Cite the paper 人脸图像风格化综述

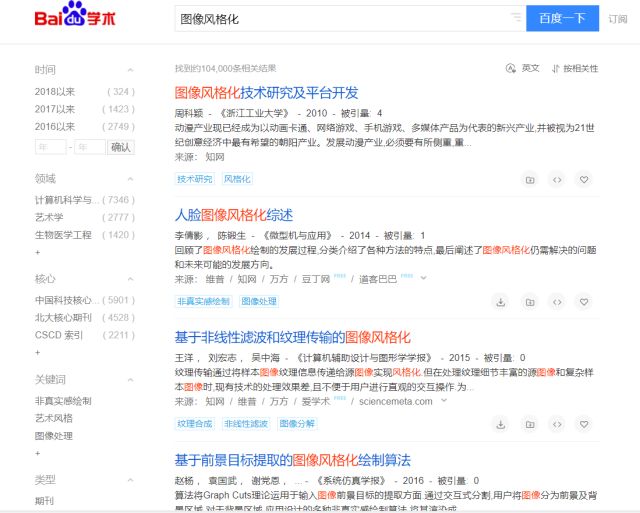pyautogui.click(x=557, y=302)
